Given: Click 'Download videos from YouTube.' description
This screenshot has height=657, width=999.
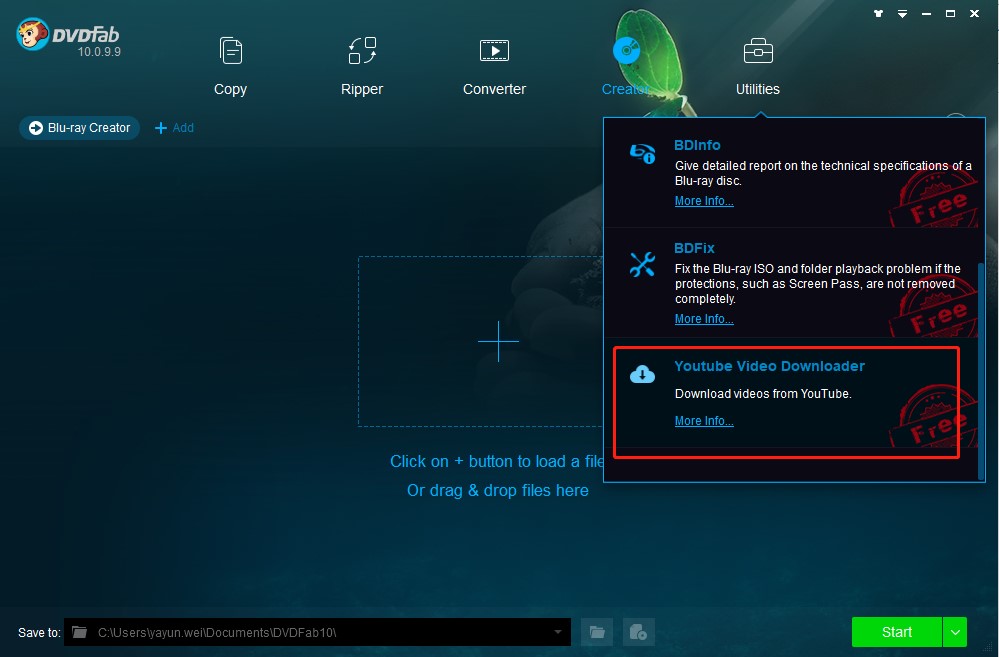Looking at the screenshot, I should pyautogui.click(x=763, y=394).
